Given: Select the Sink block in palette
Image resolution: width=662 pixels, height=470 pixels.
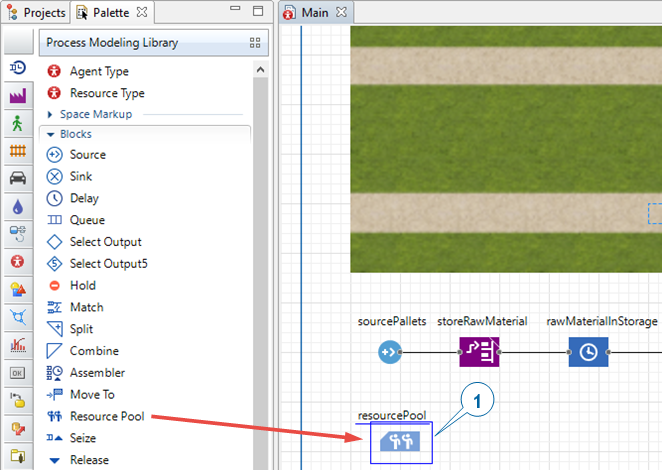Looking at the screenshot, I should point(69,176).
